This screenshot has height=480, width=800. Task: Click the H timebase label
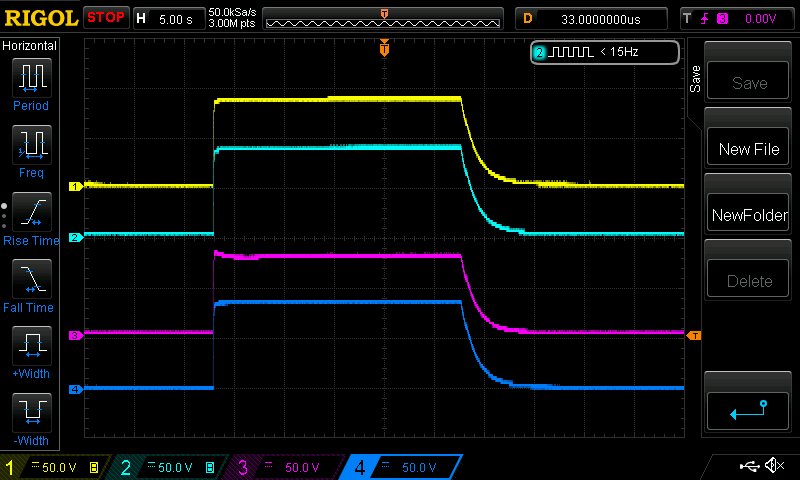tap(141, 19)
